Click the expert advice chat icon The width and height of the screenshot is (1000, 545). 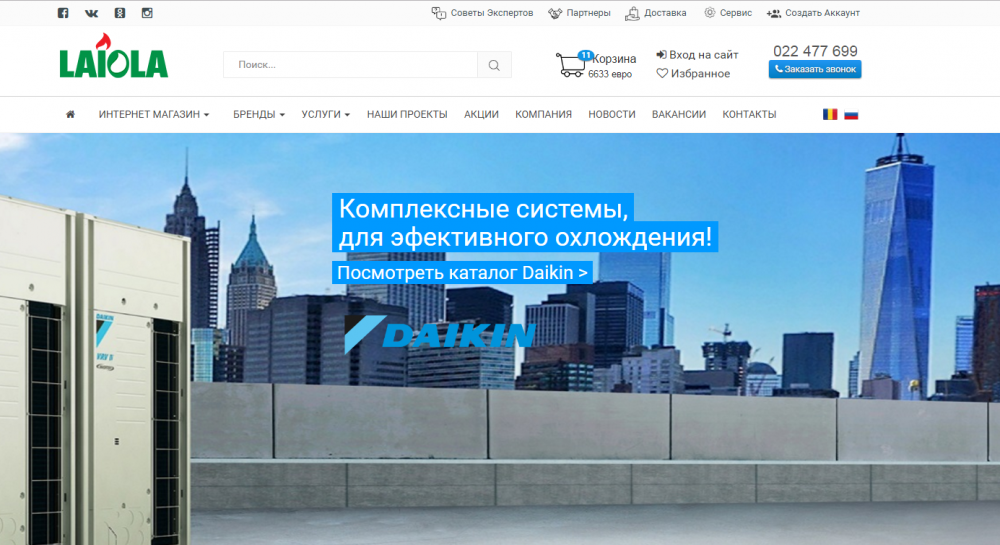(x=439, y=13)
